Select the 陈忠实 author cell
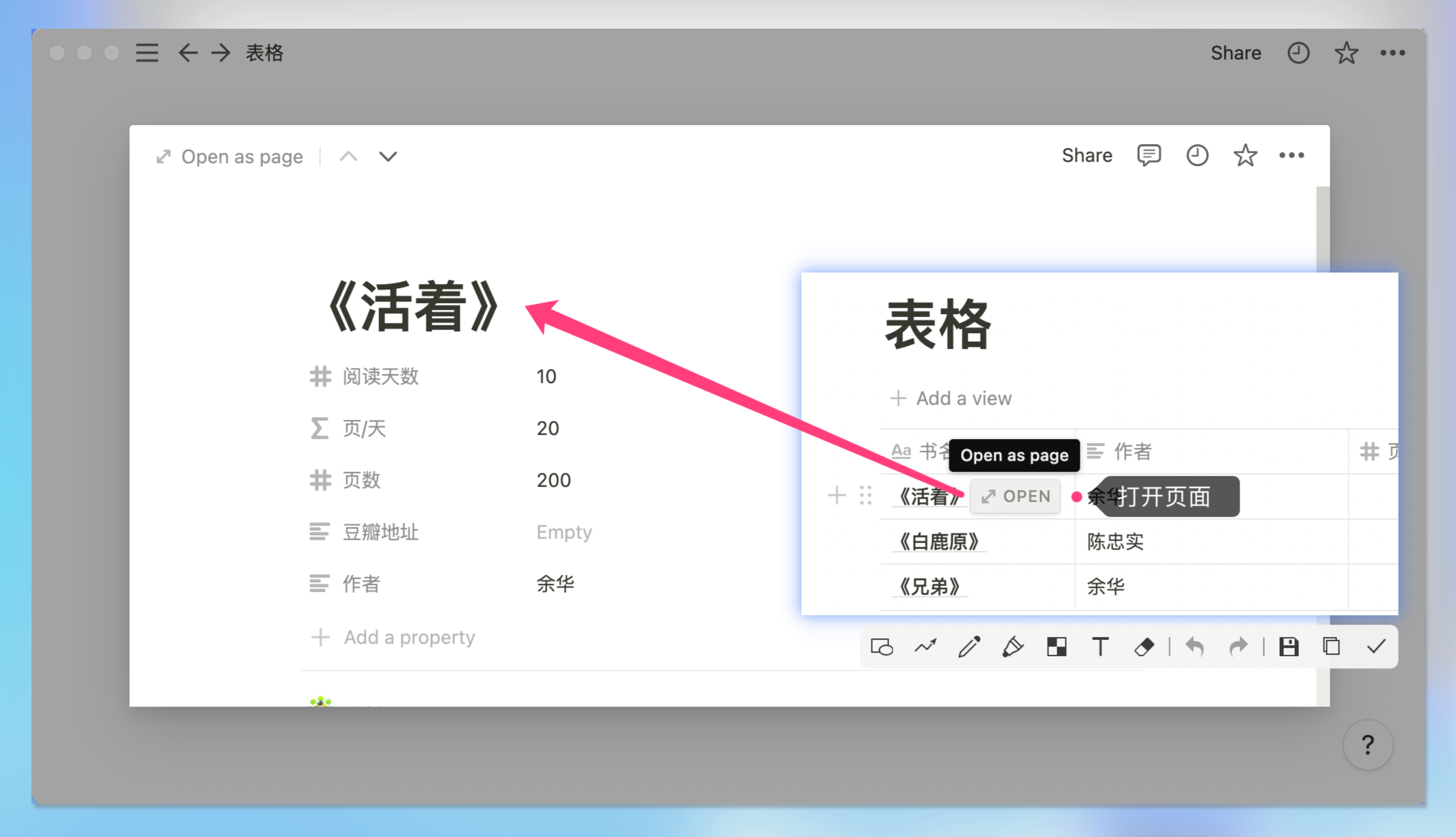The height and width of the screenshot is (837, 1456). click(1212, 541)
